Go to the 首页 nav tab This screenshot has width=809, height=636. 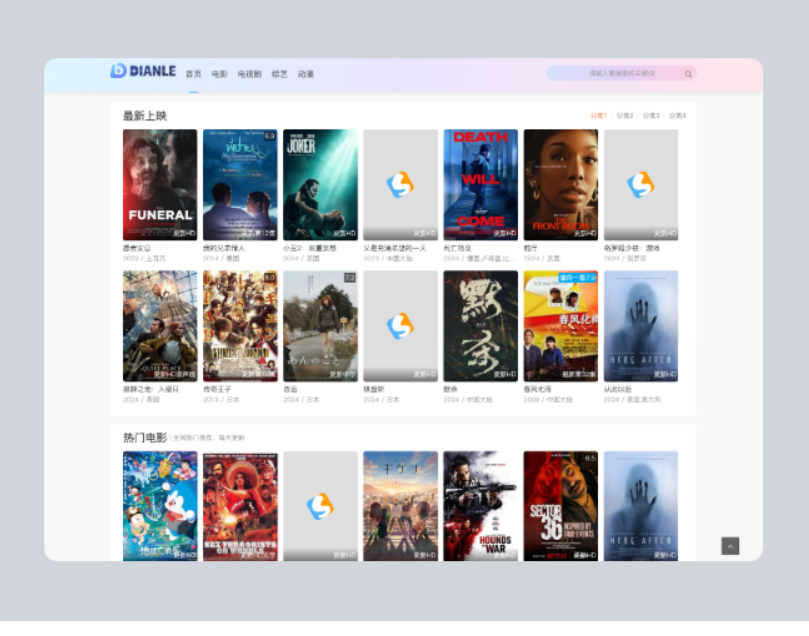[193, 74]
